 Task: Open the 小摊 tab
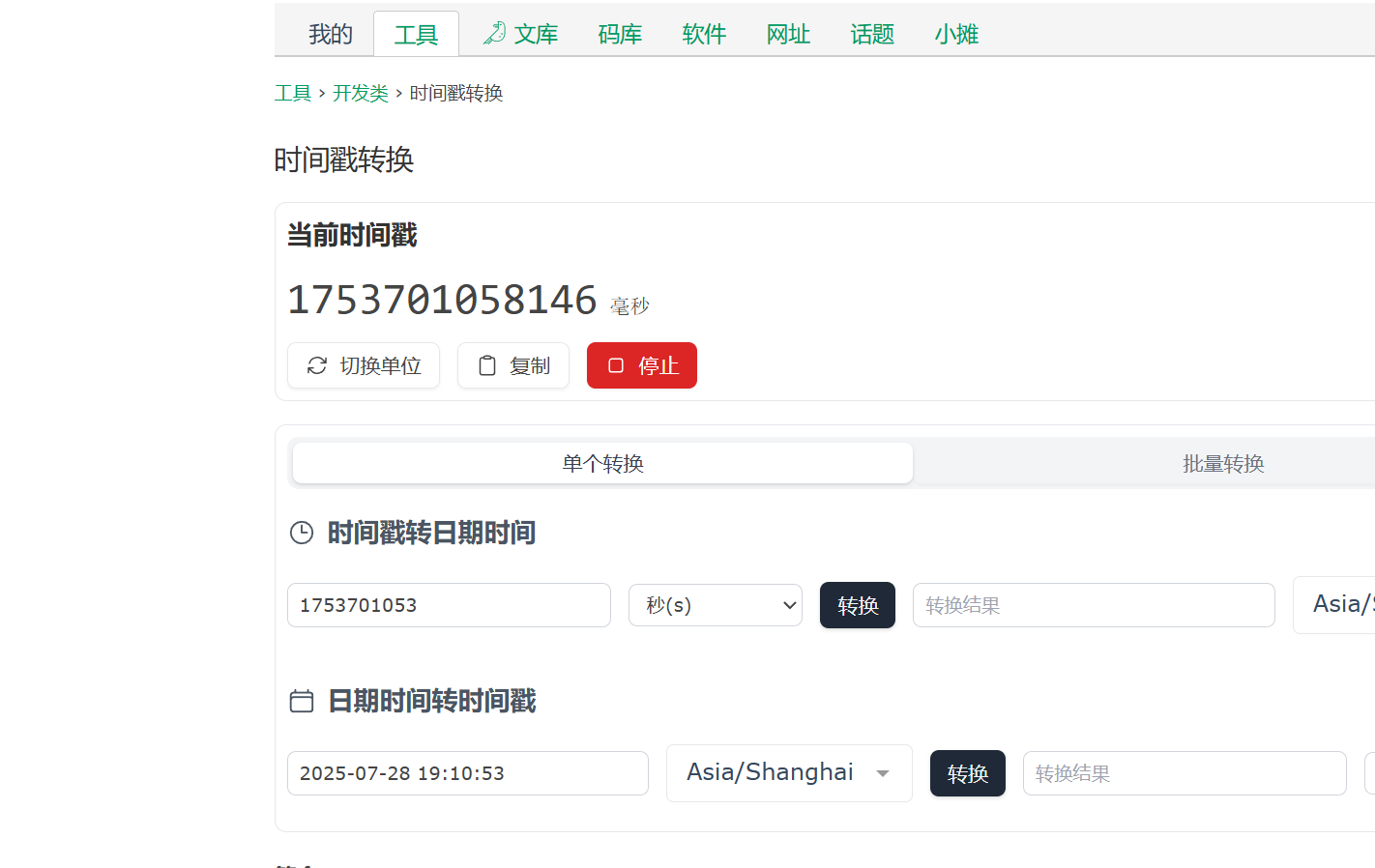tap(956, 34)
